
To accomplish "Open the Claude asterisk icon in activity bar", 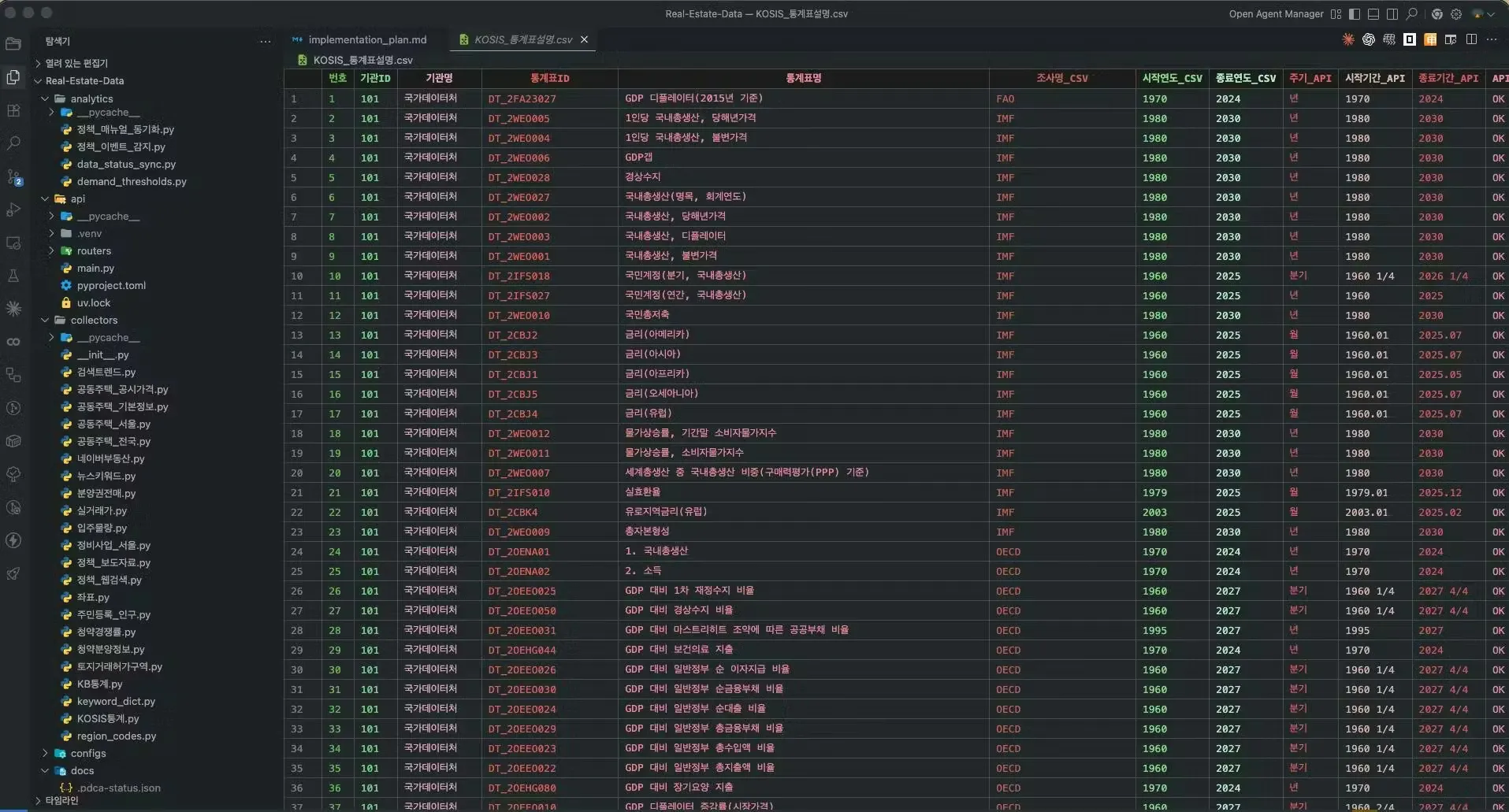I will [13, 309].
